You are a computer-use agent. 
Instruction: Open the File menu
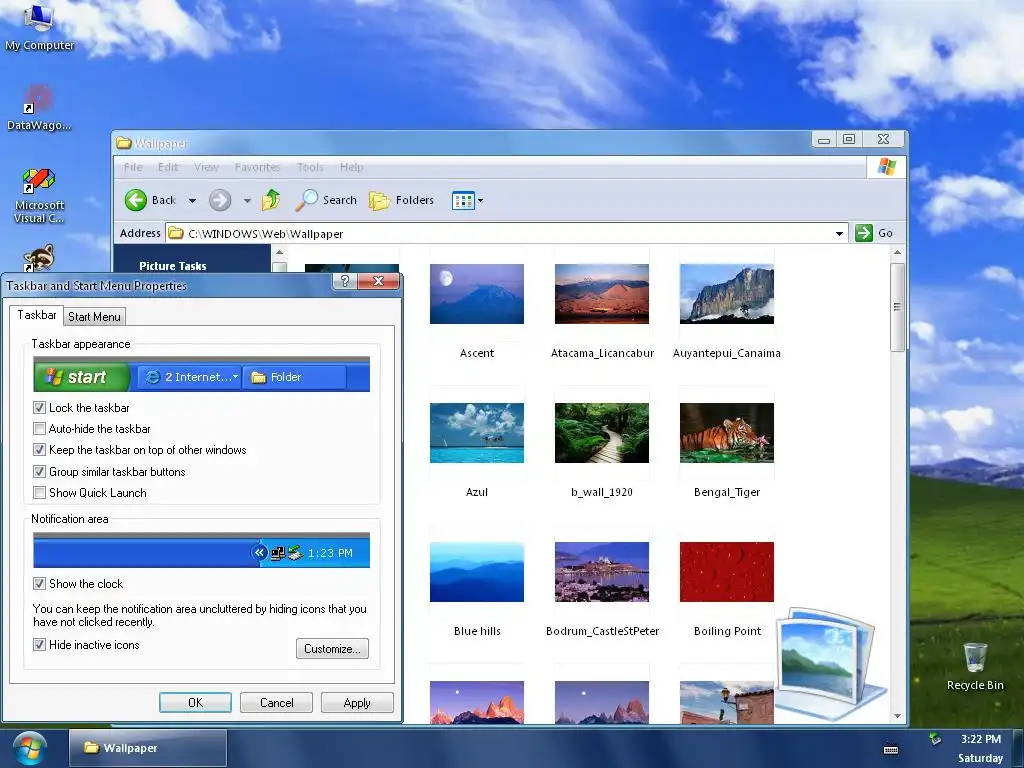[x=133, y=167]
